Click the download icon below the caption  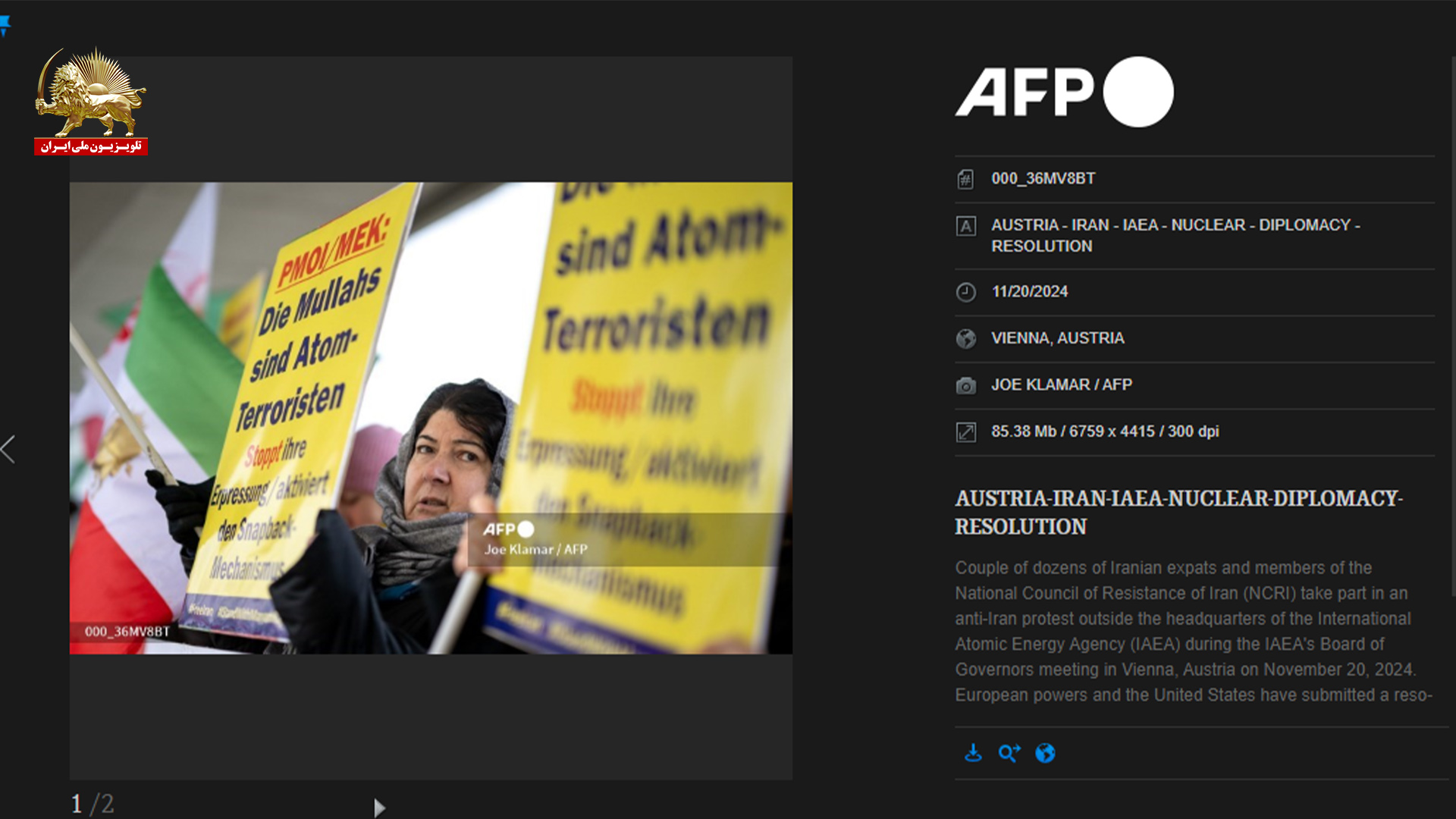coord(973,753)
